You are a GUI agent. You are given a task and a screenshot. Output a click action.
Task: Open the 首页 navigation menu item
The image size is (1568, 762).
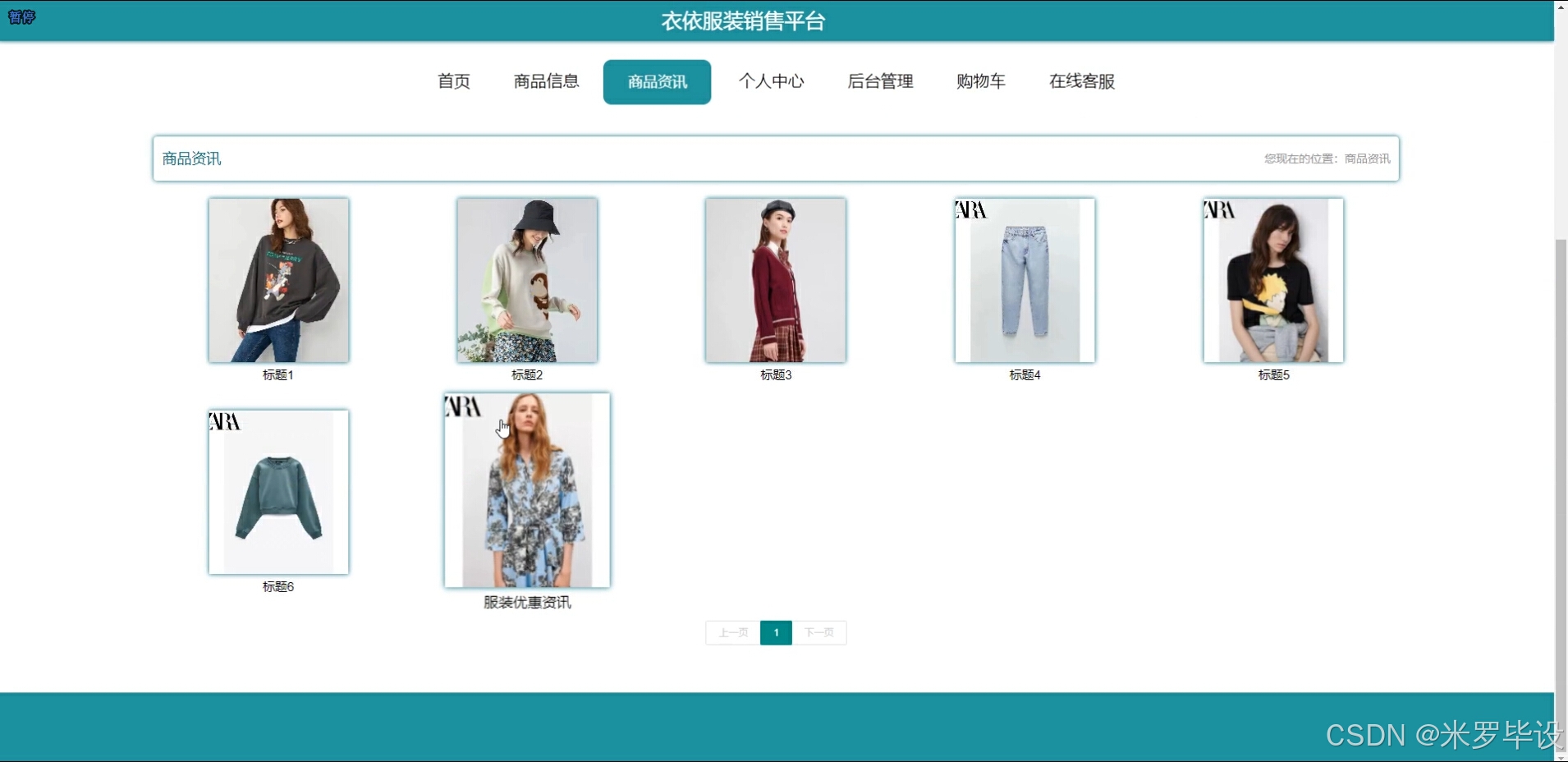click(452, 81)
